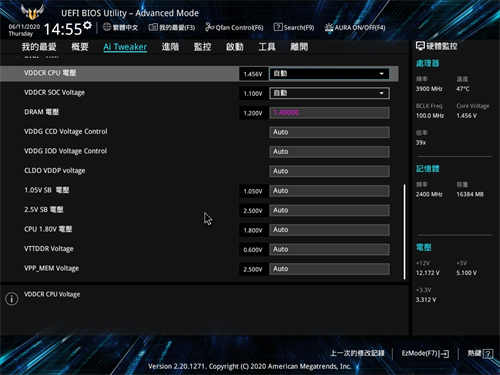The width and height of the screenshot is (500, 375).
Task: Switch to the Advanced tab after Ai Tweaker
Action: click(x=170, y=47)
